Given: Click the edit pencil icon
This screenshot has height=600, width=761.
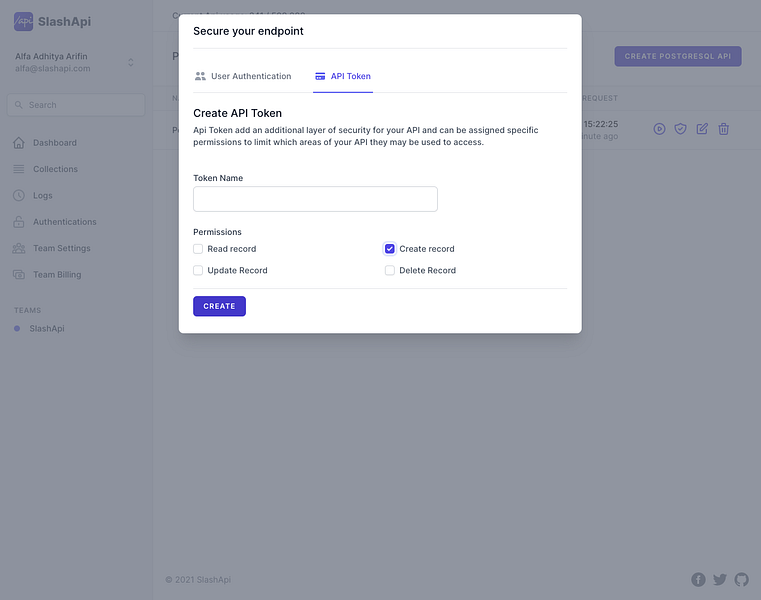Looking at the screenshot, I should click(702, 129).
